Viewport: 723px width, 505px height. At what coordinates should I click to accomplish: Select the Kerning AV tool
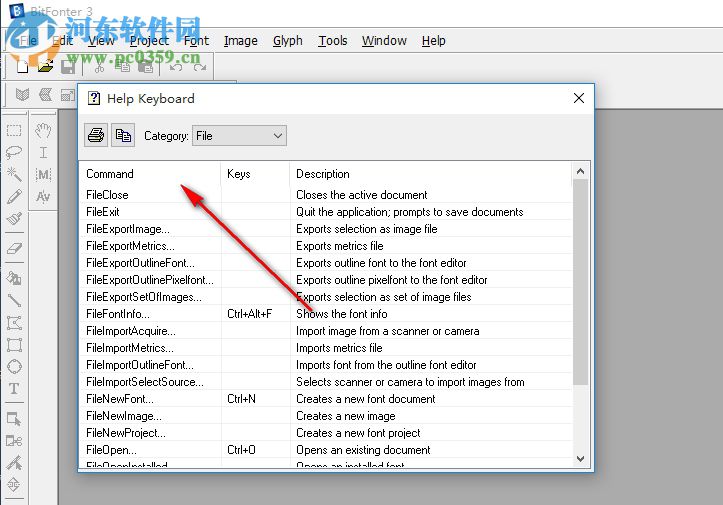pos(43,196)
